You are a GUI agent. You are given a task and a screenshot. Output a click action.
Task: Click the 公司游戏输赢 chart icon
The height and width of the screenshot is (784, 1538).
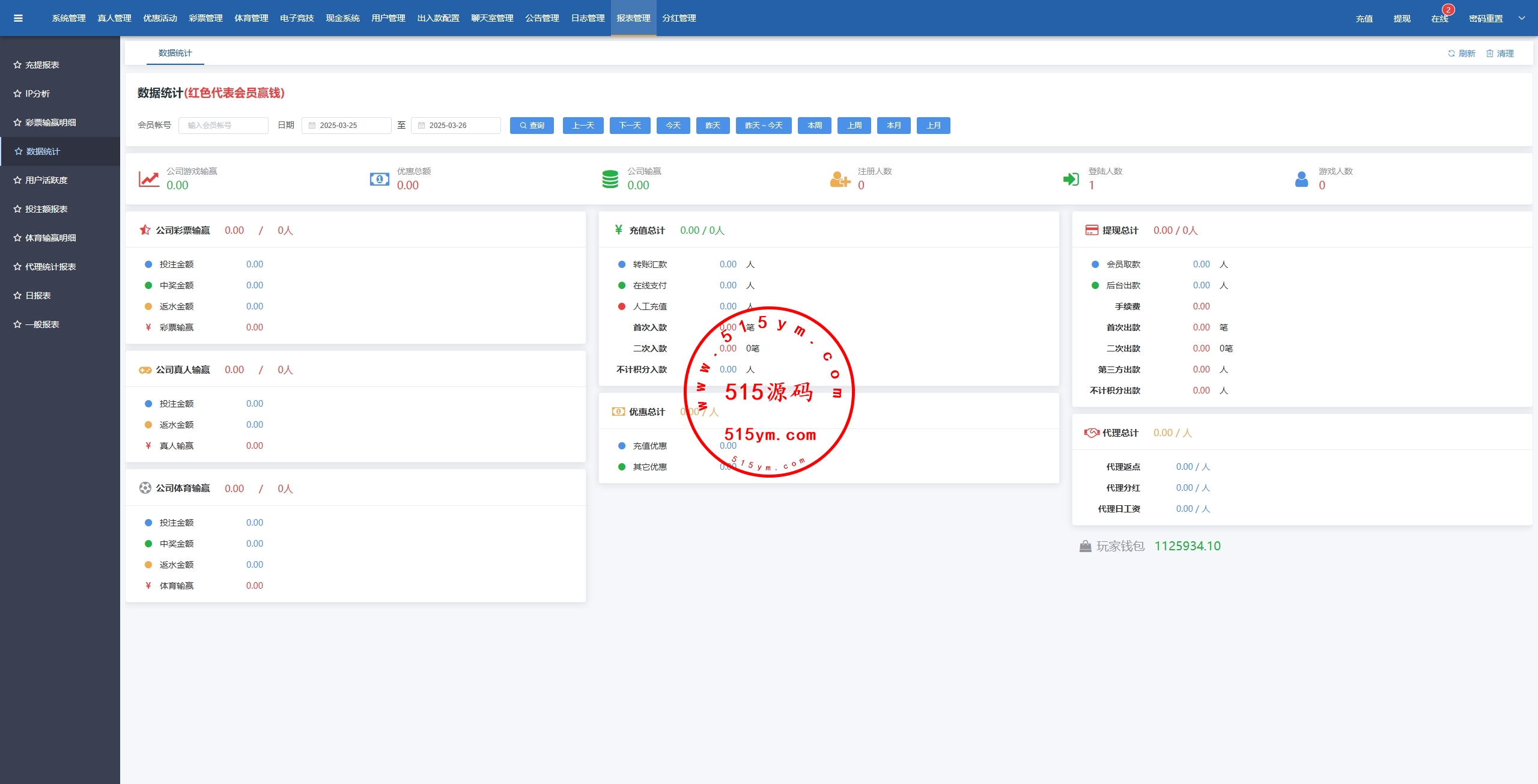[148, 179]
